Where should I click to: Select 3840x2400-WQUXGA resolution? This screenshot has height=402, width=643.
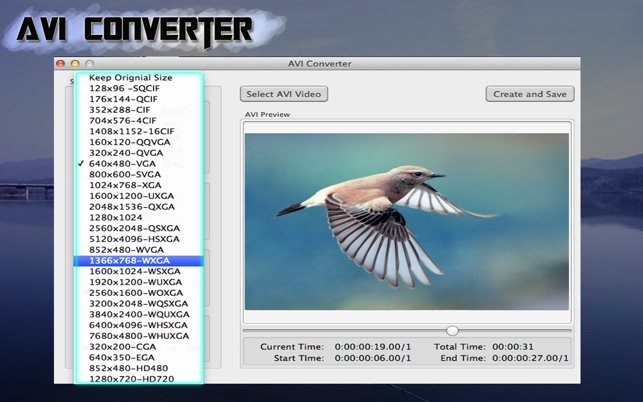tap(139, 314)
